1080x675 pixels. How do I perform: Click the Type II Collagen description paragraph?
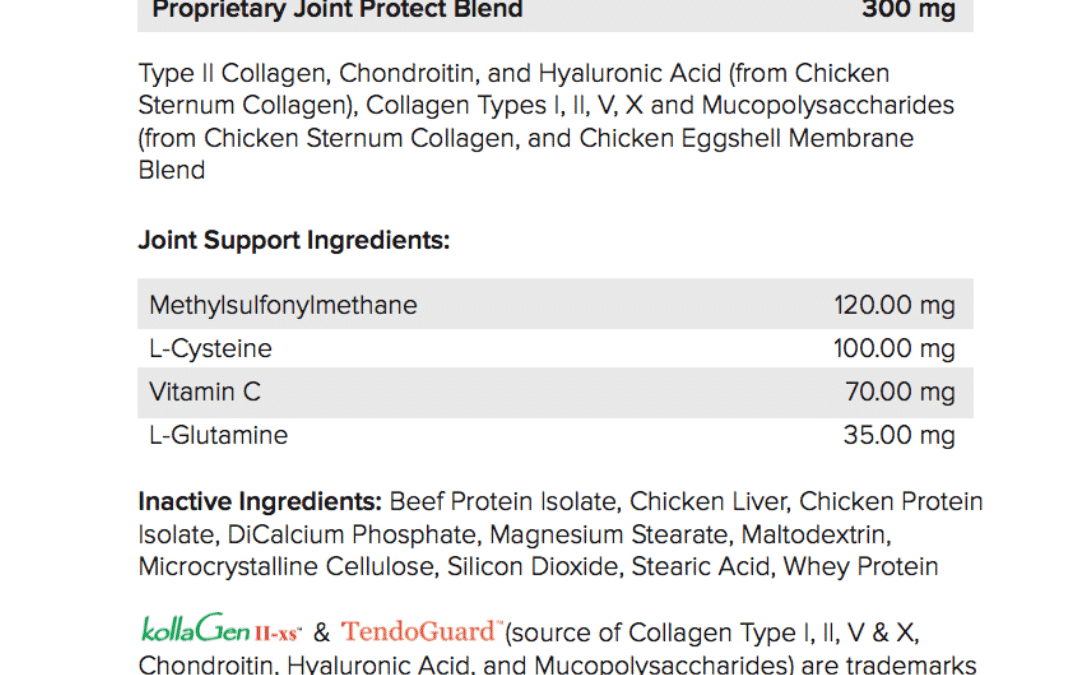click(x=546, y=121)
